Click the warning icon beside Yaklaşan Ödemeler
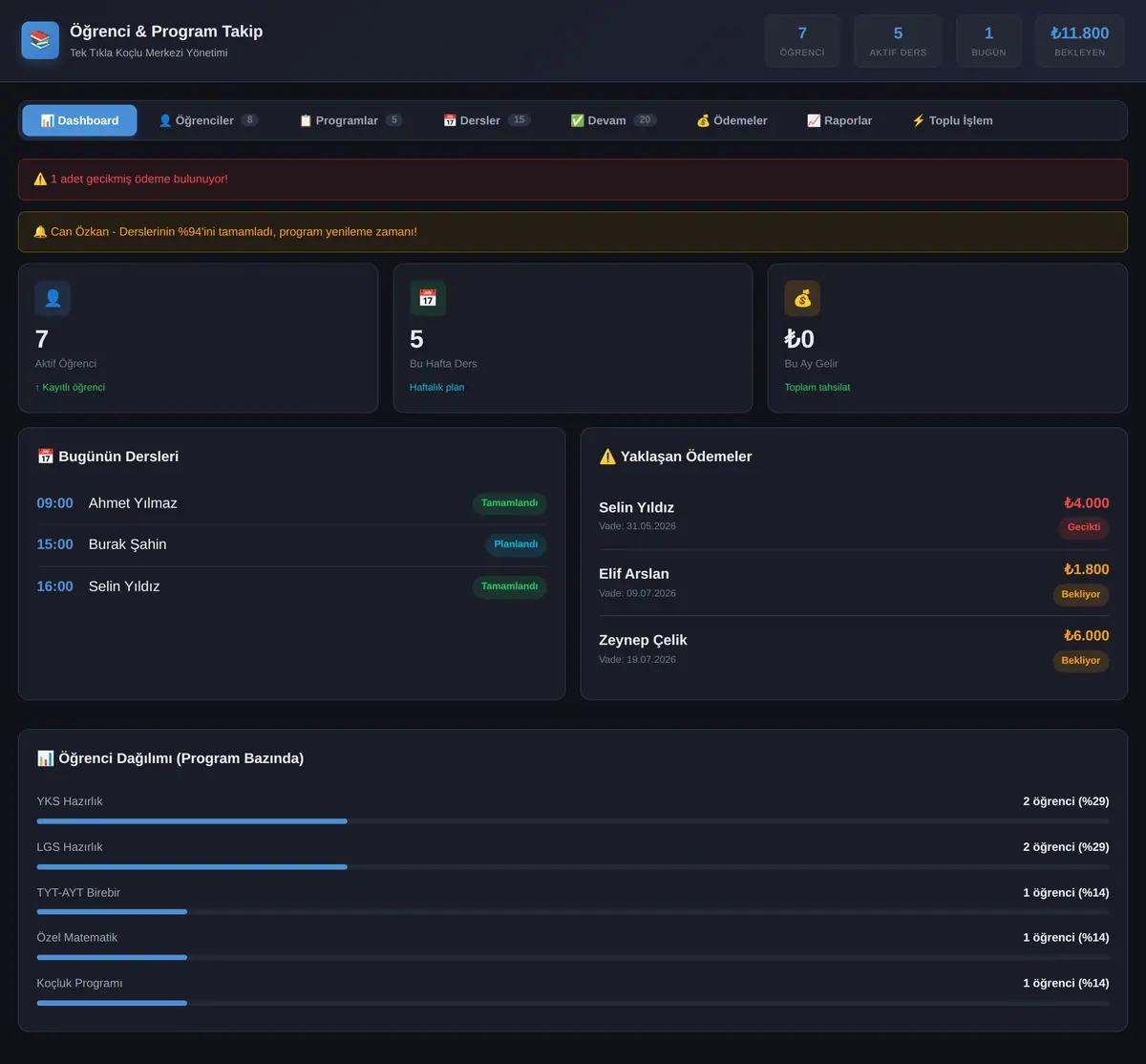Viewport: 1146px width, 1064px height. tap(607, 457)
